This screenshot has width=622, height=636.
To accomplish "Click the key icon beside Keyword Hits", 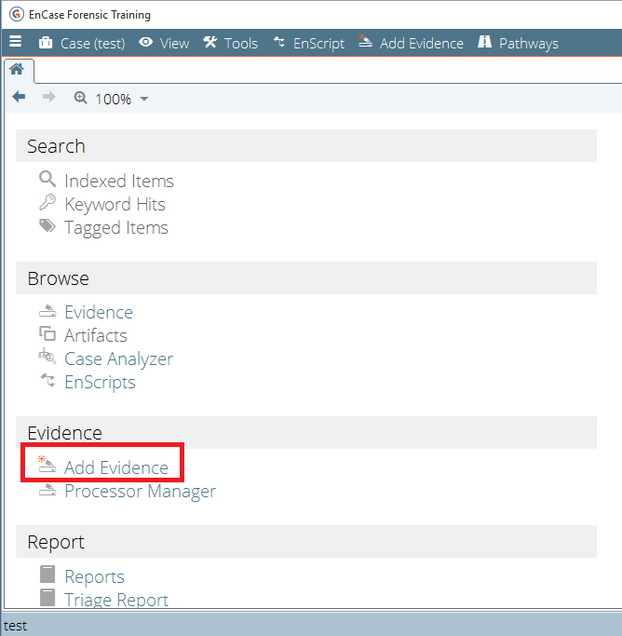I will coord(47,203).
